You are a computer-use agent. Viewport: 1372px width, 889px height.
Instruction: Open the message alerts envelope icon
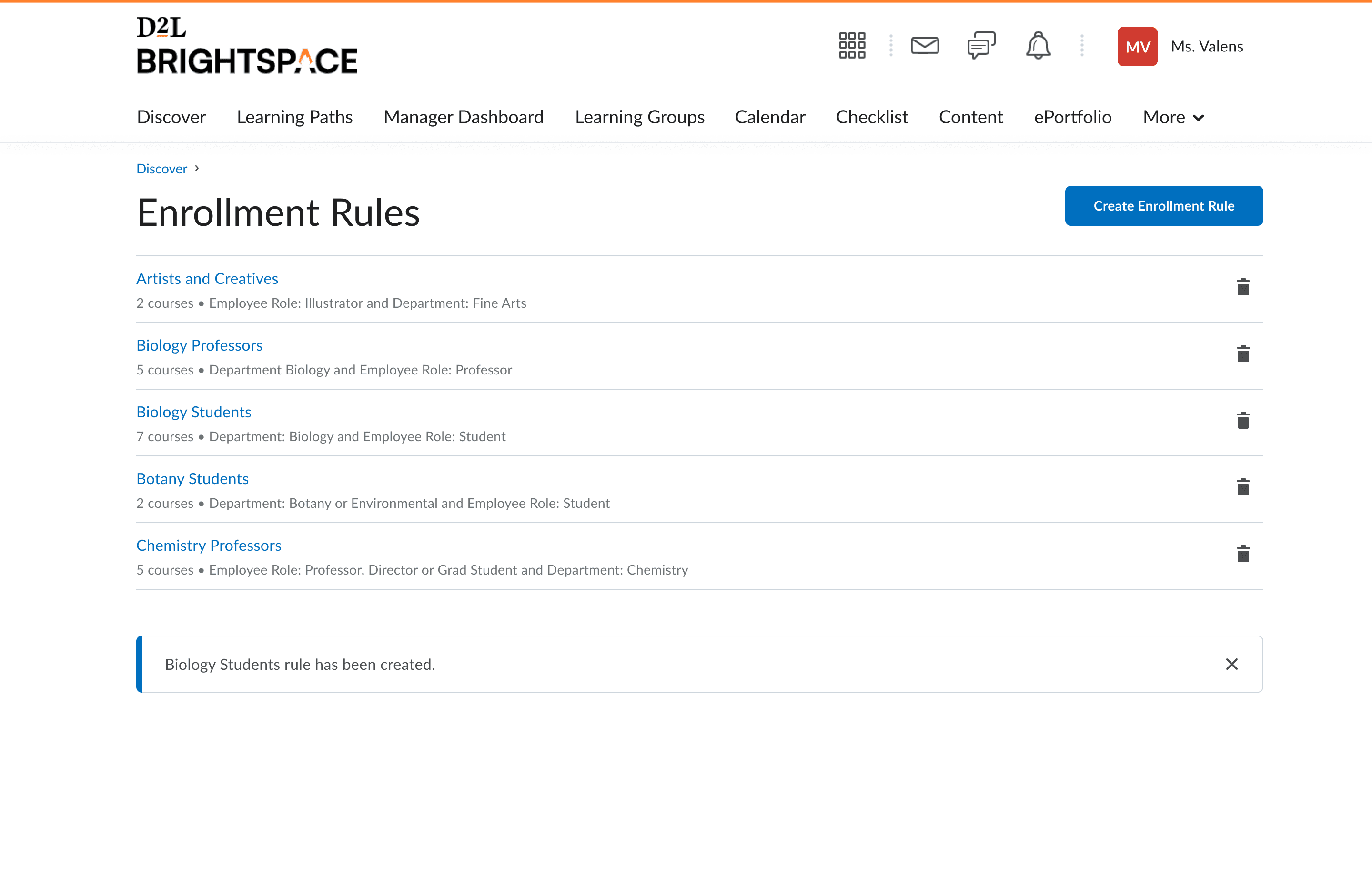(x=925, y=46)
